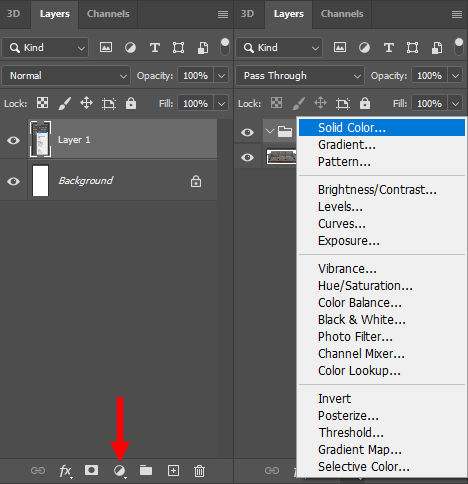Viewport: 468px width, 484px height.
Task: Filter by type layers in left panel
Action: tap(155, 48)
